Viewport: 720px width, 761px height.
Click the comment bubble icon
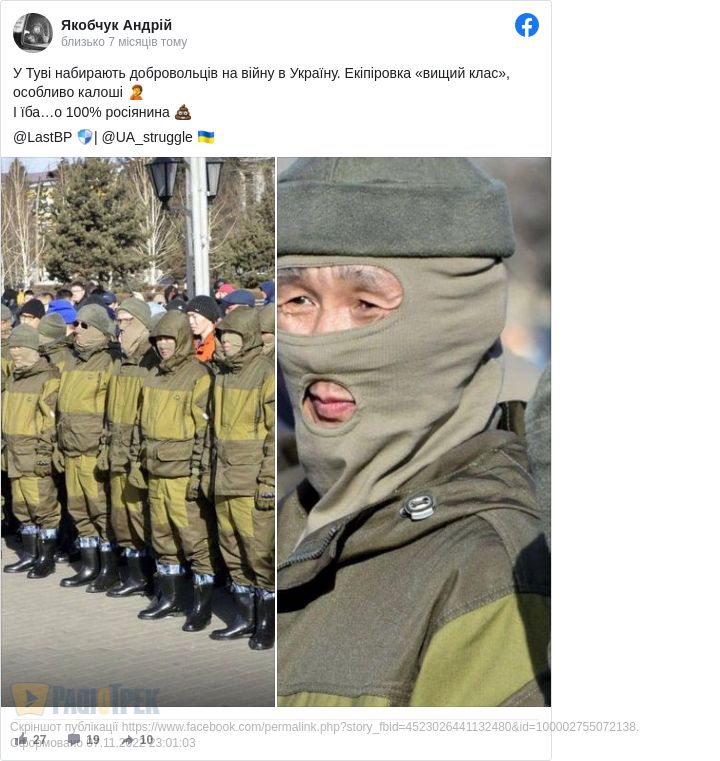pos(74,740)
